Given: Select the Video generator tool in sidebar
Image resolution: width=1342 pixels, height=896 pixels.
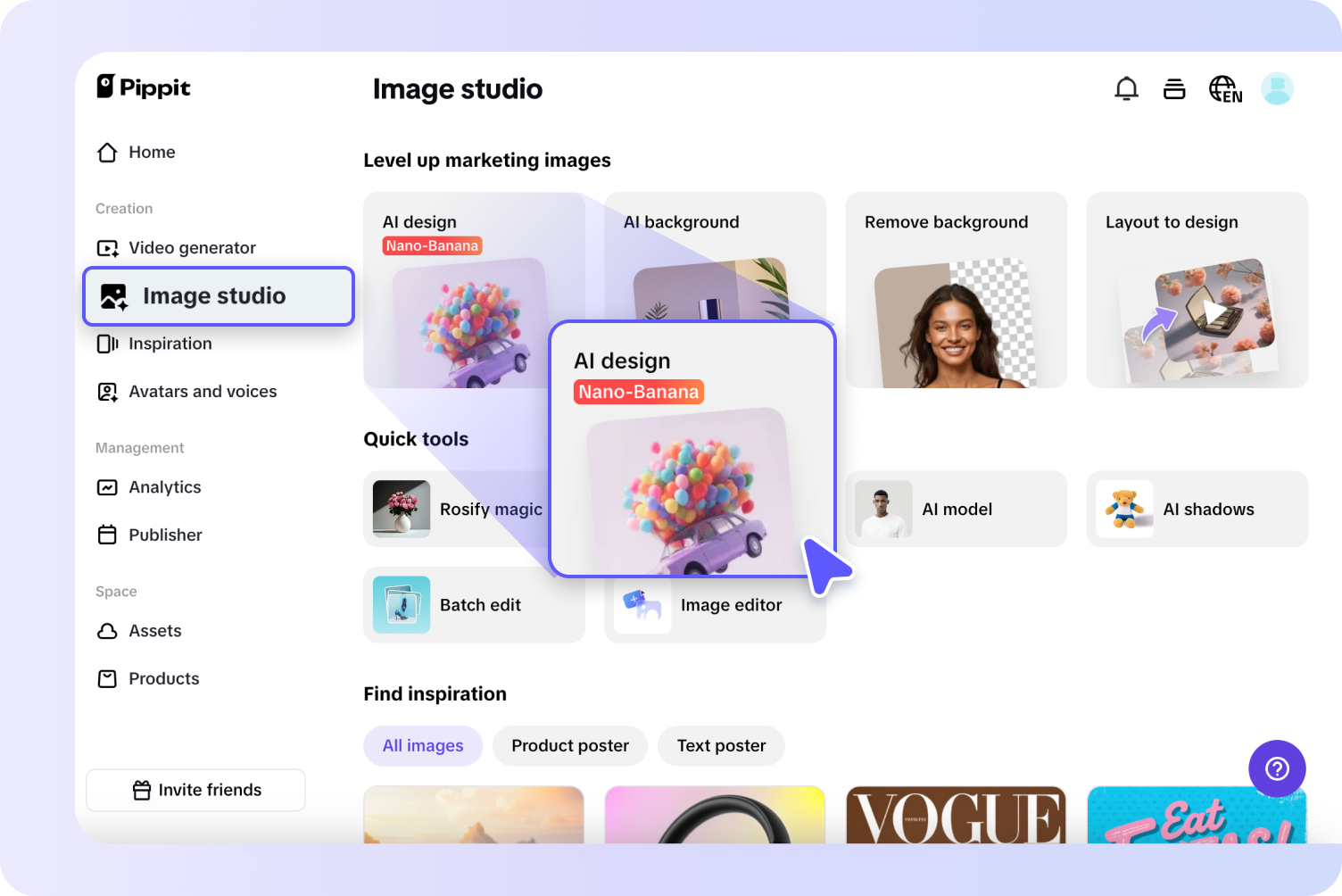Looking at the screenshot, I should (192, 247).
